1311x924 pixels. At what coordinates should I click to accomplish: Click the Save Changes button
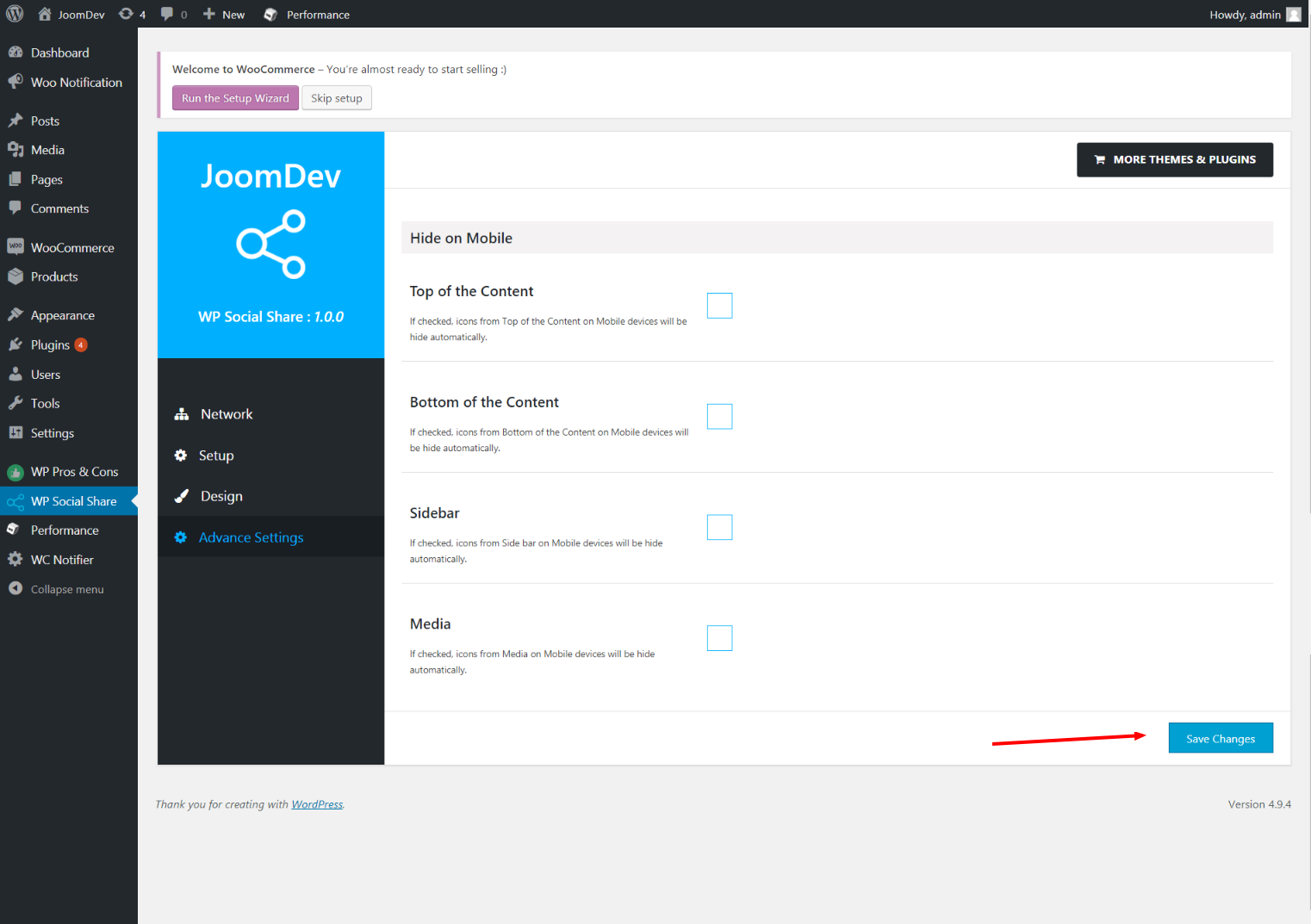1221,738
